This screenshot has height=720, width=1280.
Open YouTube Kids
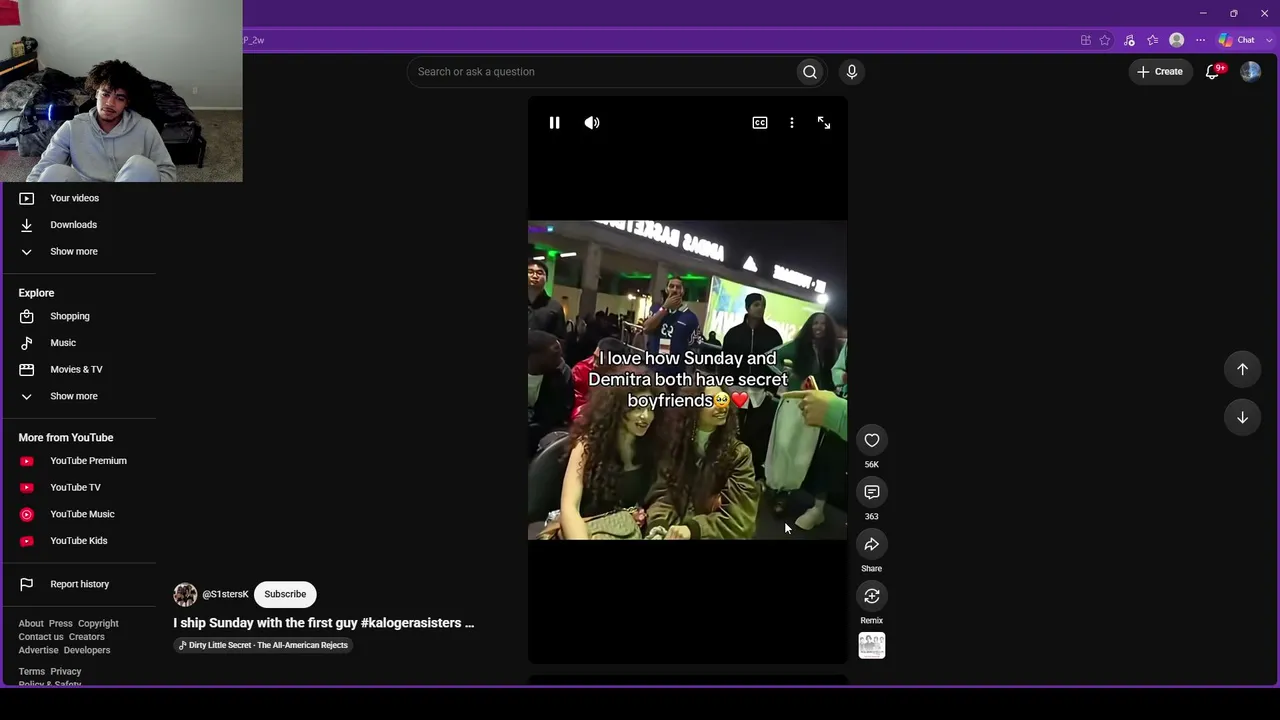pyautogui.click(x=80, y=541)
